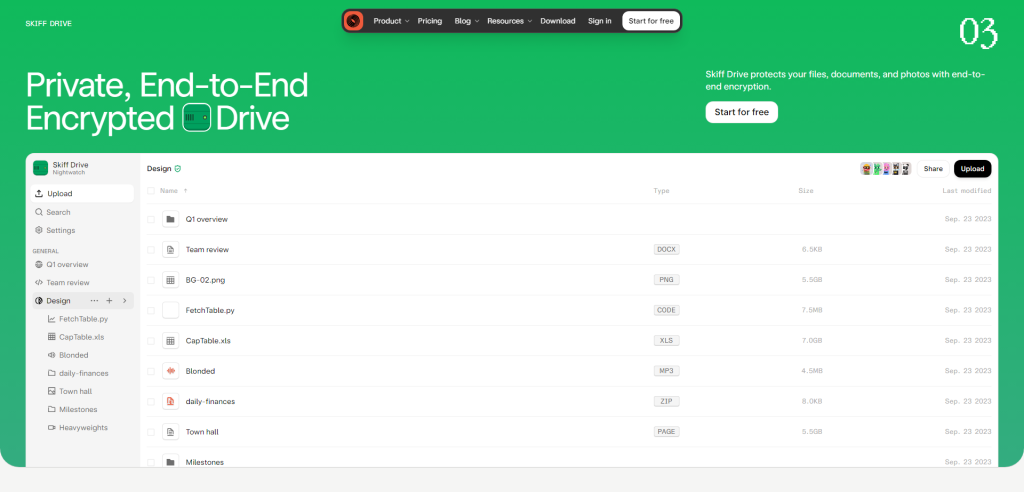Tick the checkbox for Team review
This screenshot has height=492, width=1024.
click(x=151, y=249)
